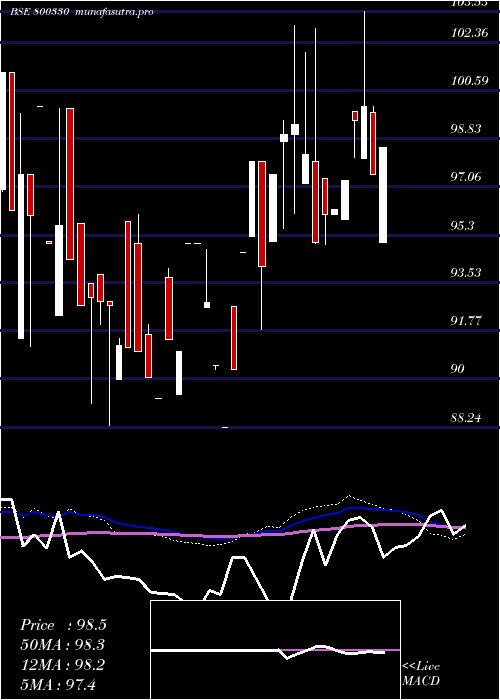Viewport: 500px width, 700px height.
Task: Select the 91.77 price axis label
Action: (x=466, y=321)
